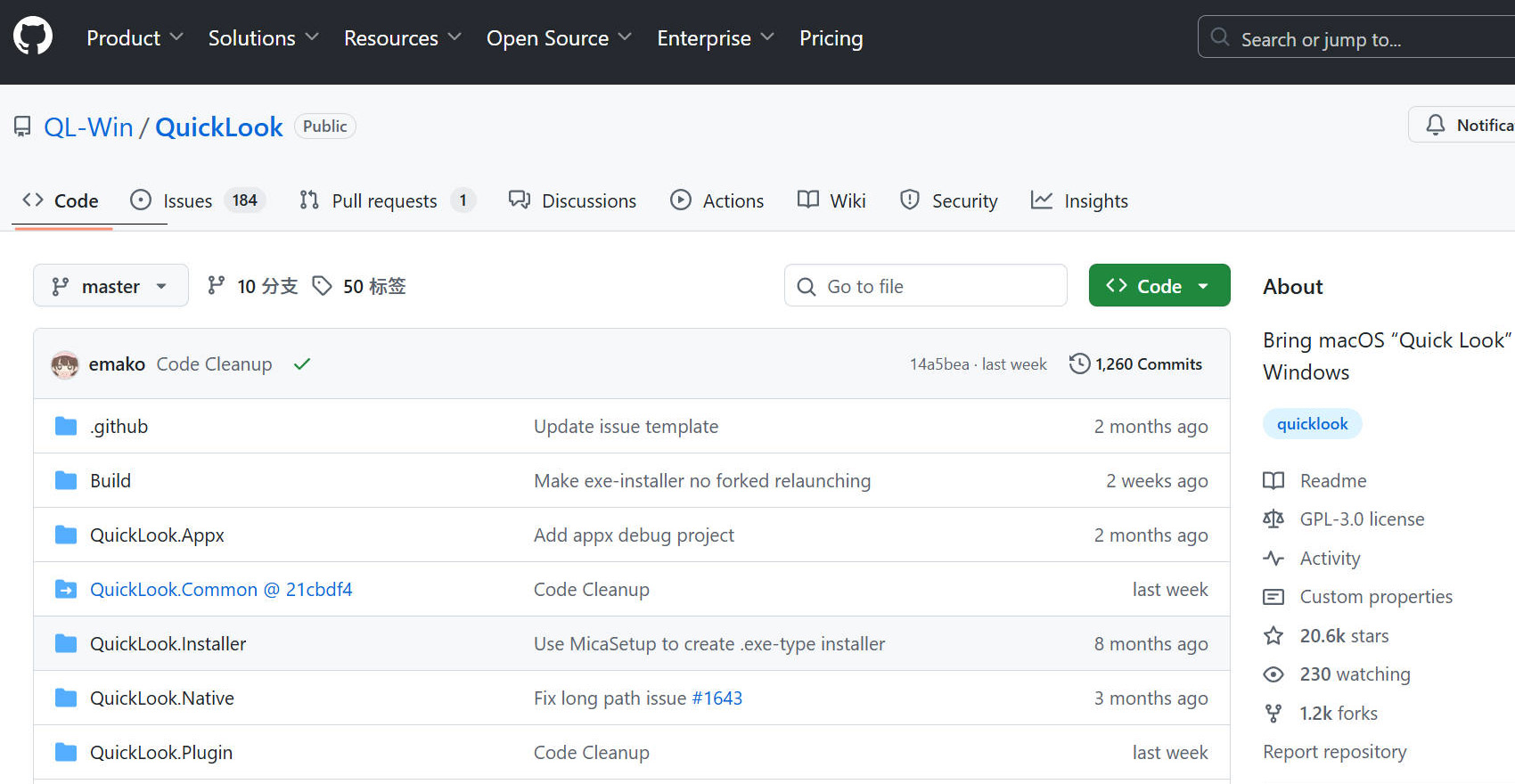Screen dimensions: 1515x784
Task: Open the QuickLook.Appx folder
Action: 157,535
